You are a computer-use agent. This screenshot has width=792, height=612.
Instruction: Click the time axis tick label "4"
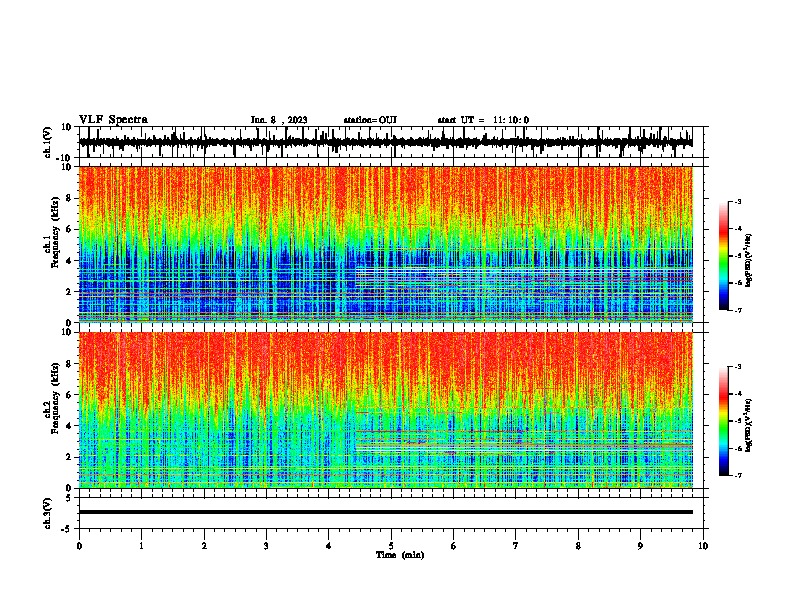click(x=329, y=546)
